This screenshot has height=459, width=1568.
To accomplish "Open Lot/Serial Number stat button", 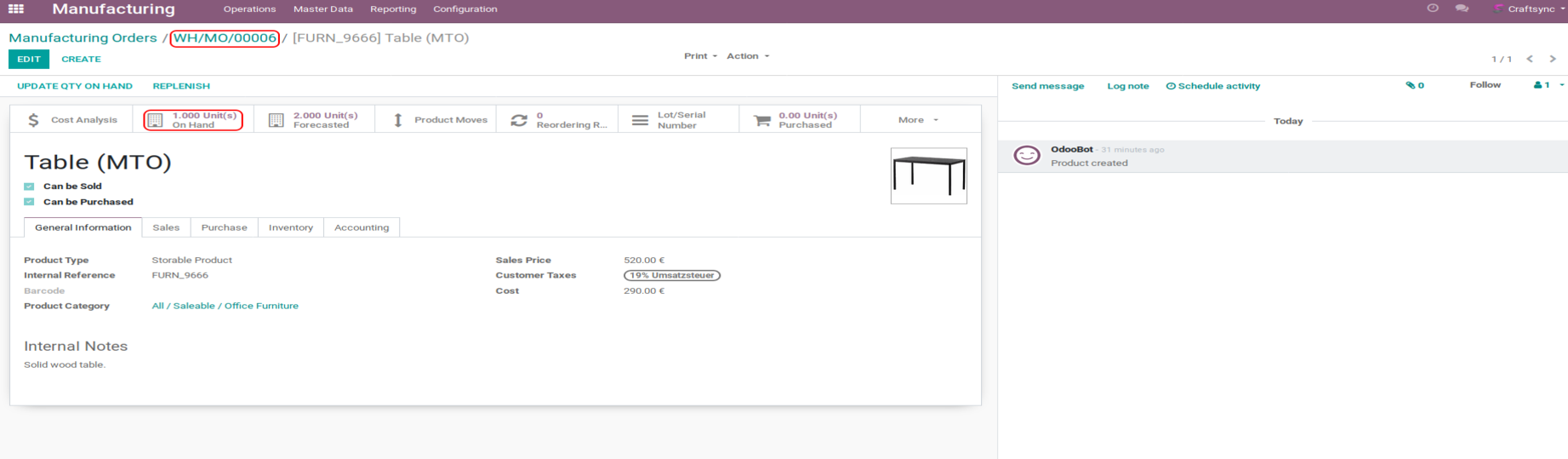I will click(679, 120).
